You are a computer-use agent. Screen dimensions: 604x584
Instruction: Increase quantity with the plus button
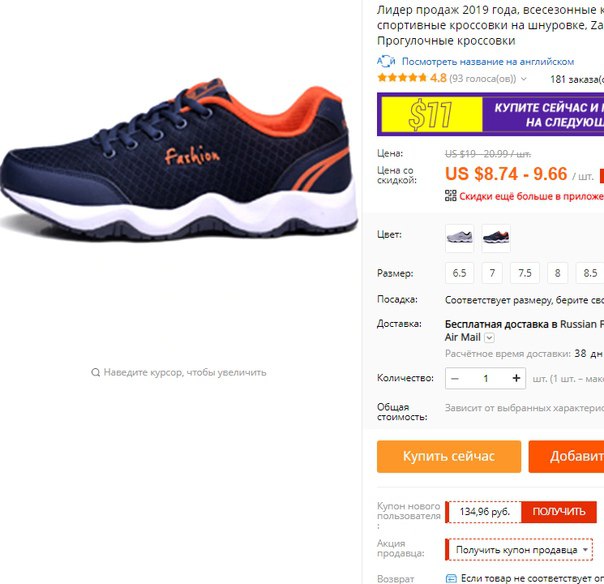tap(516, 378)
